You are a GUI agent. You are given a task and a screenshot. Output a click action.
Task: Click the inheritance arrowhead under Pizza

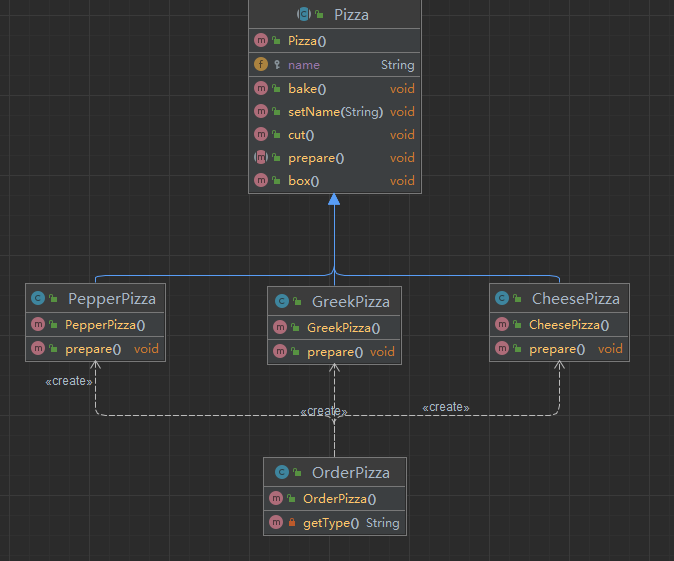coord(334,199)
